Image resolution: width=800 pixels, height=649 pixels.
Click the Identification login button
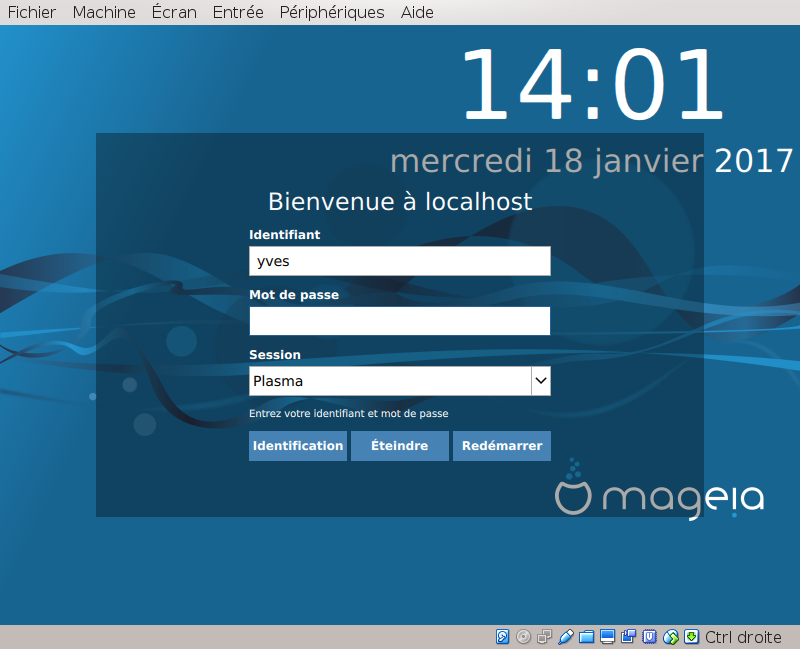[x=298, y=446]
